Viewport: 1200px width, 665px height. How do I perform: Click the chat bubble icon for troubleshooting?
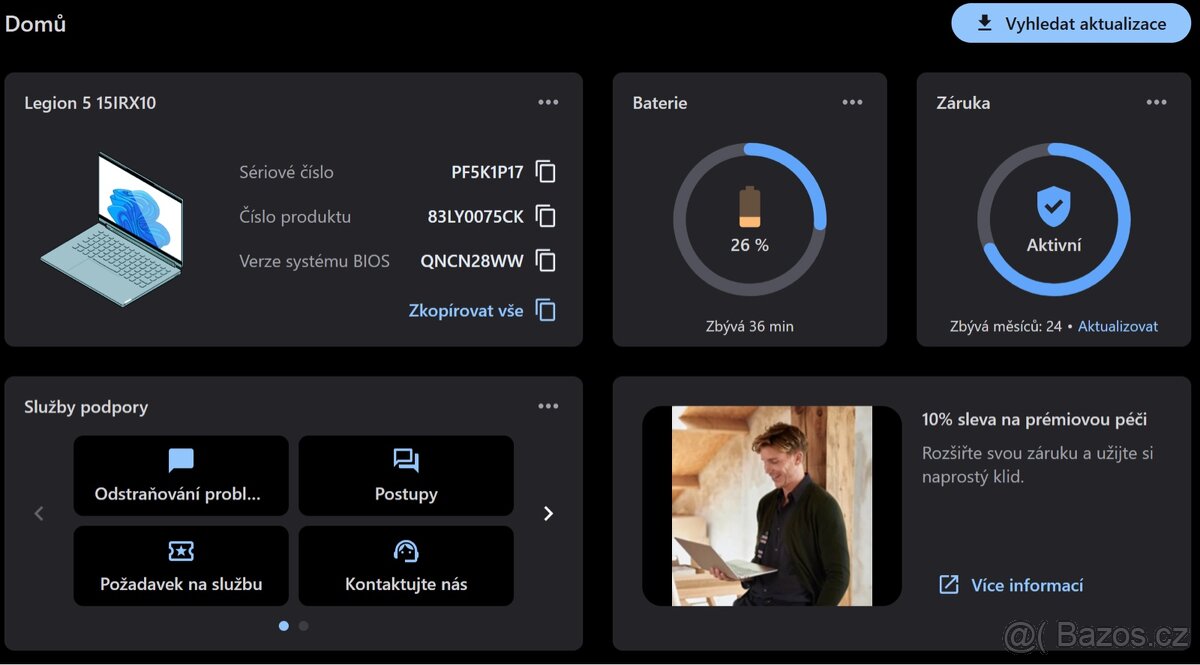coord(181,460)
